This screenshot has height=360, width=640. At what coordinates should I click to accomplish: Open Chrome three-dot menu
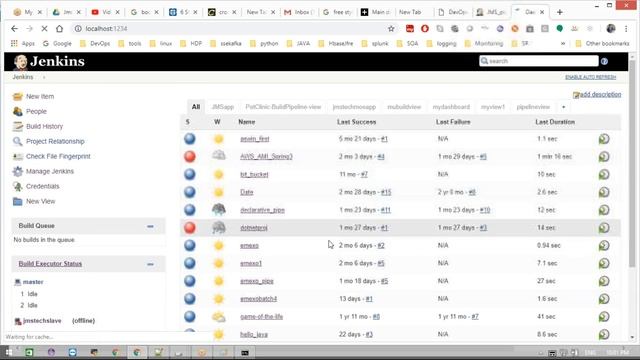(626, 29)
